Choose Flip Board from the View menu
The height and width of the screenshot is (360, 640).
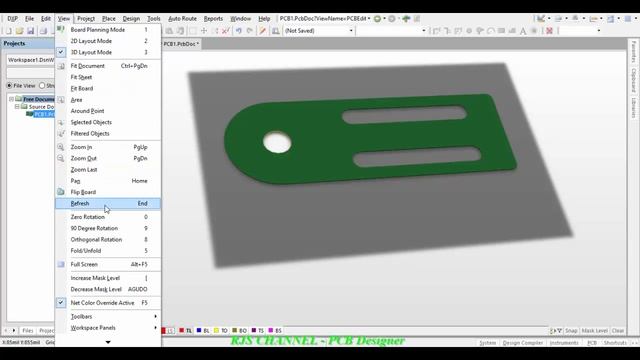108,192
